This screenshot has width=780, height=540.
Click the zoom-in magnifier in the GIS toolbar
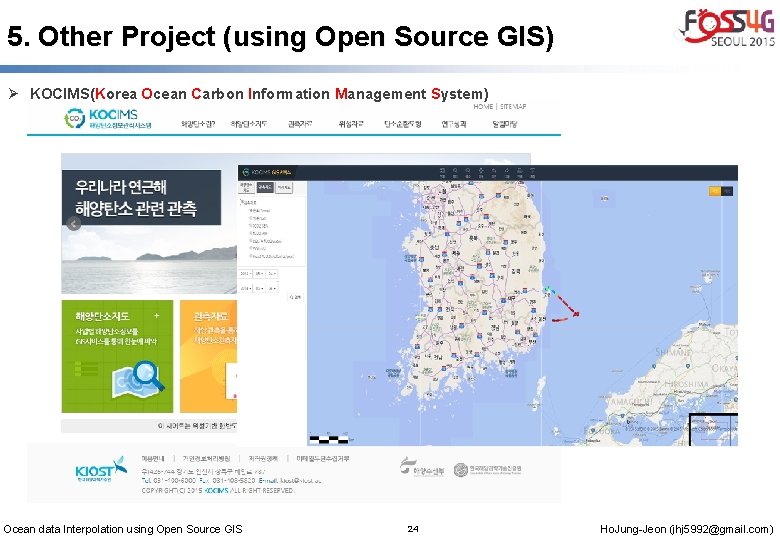[x=455, y=173]
